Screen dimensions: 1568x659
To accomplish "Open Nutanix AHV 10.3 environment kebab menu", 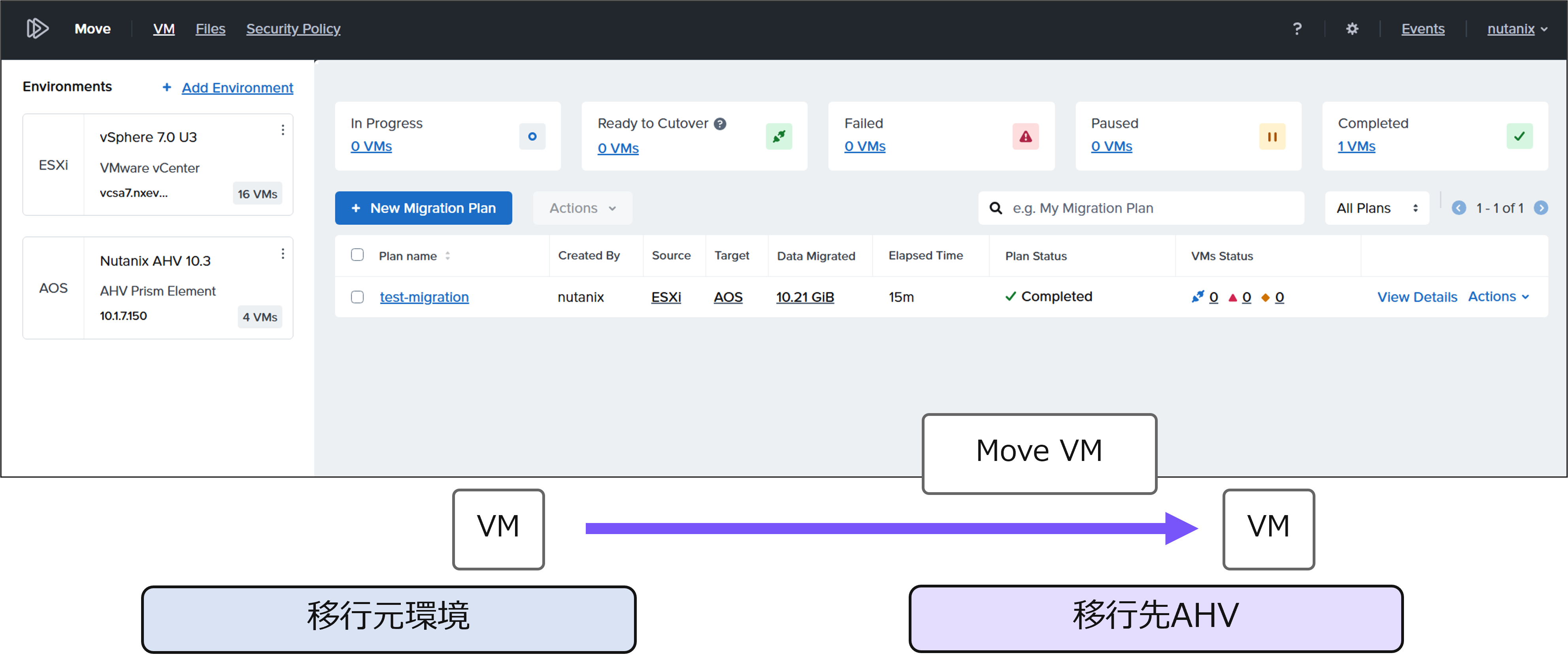I will 283,253.
